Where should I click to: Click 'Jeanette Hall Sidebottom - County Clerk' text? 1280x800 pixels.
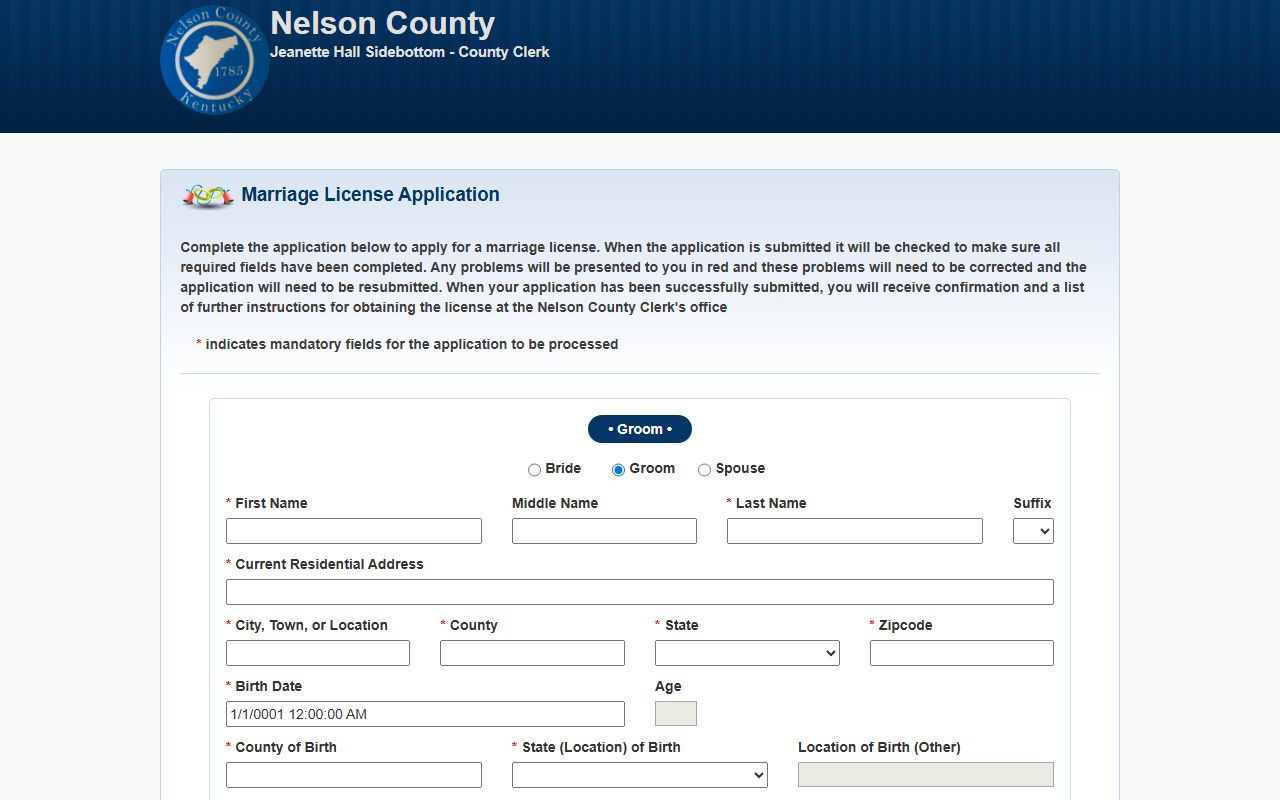click(x=410, y=52)
